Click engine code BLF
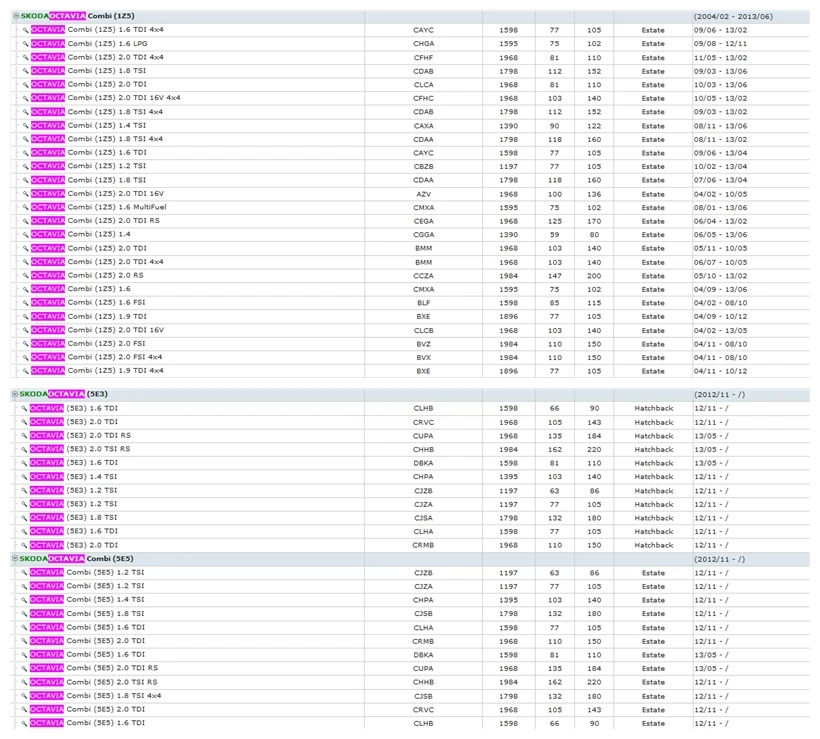Screen dimensions: 820x739 [423, 303]
